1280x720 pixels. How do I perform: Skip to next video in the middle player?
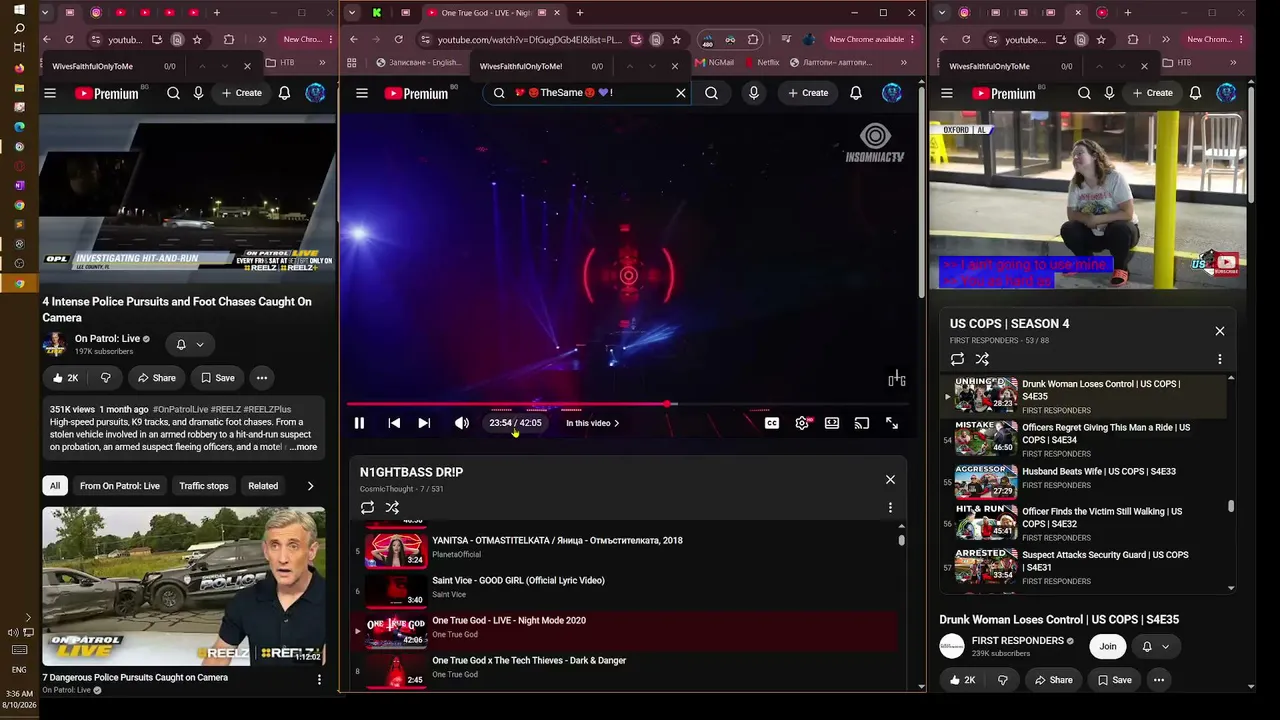tap(424, 423)
